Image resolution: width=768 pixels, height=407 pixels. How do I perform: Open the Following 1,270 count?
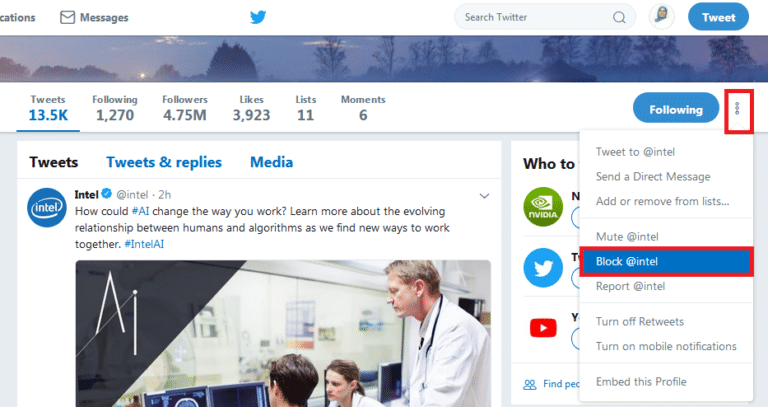(115, 108)
